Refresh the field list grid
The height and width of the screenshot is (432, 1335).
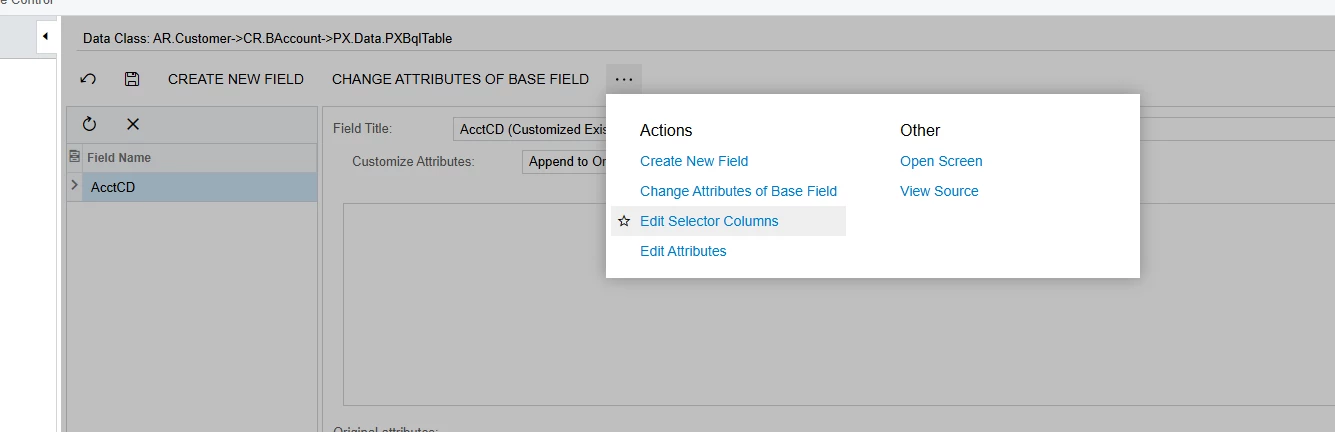point(89,124)
